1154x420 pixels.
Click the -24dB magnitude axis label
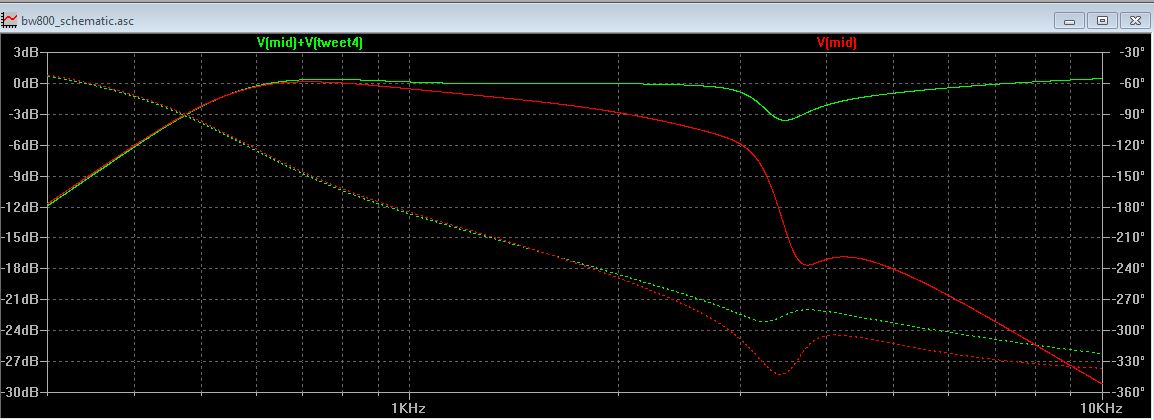click(20, 330)
